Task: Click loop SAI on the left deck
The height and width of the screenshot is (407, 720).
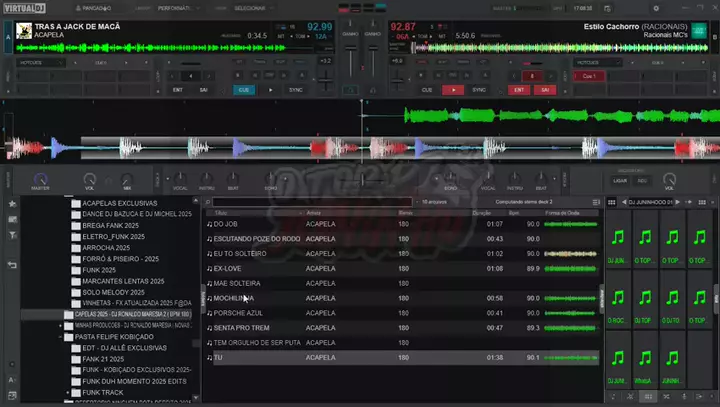Action: pos(203,90)
